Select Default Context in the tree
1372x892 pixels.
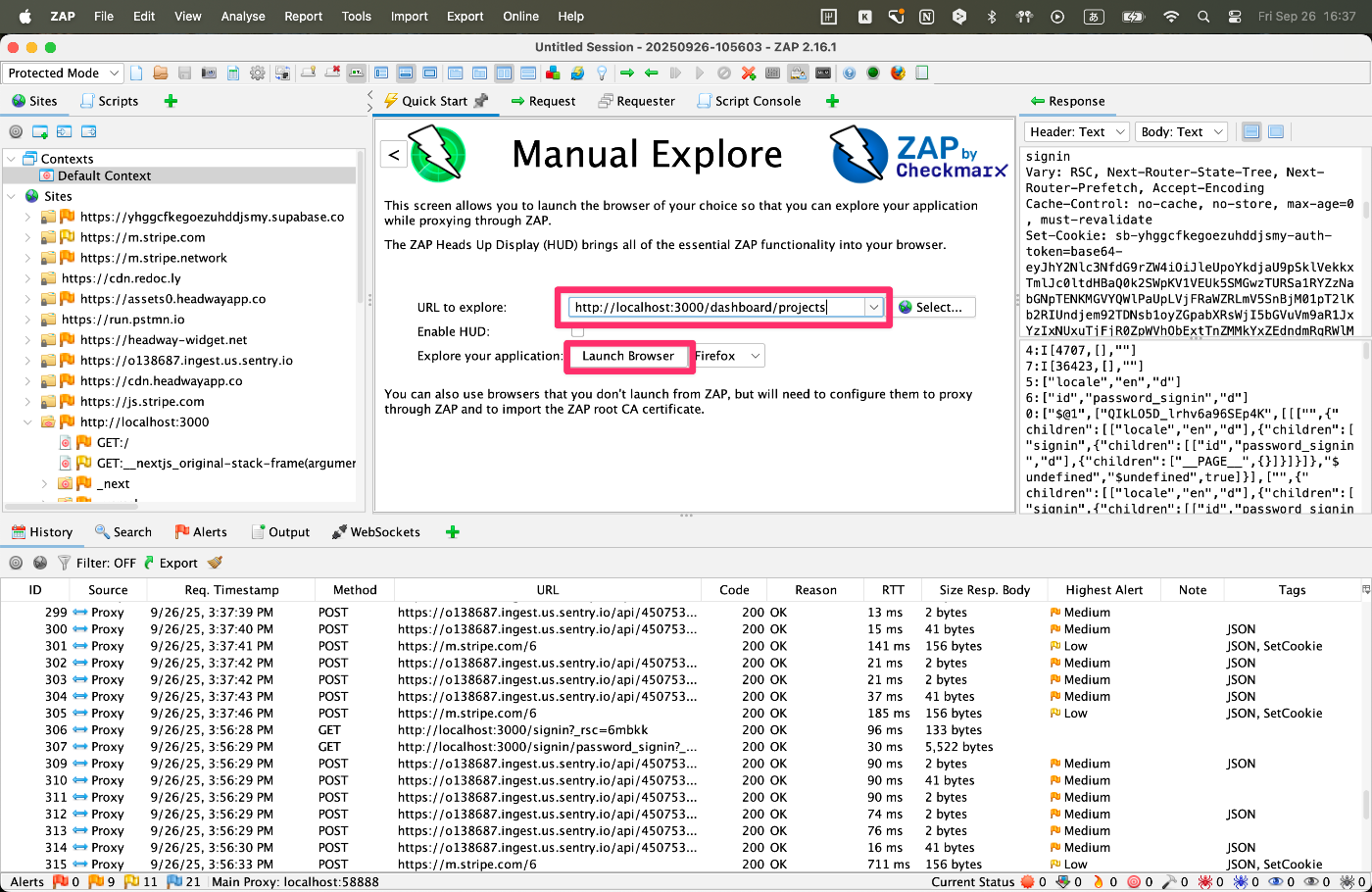(104, 176)
